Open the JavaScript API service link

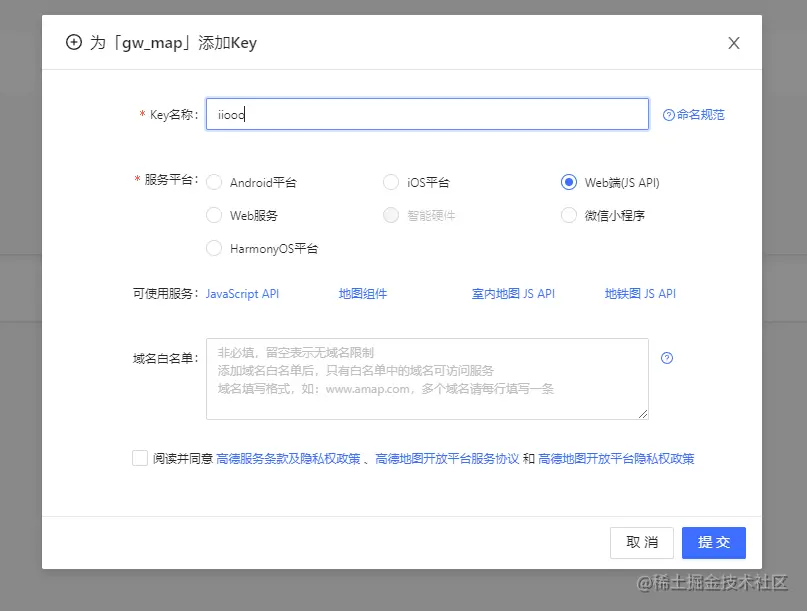(x=242, y=294)
